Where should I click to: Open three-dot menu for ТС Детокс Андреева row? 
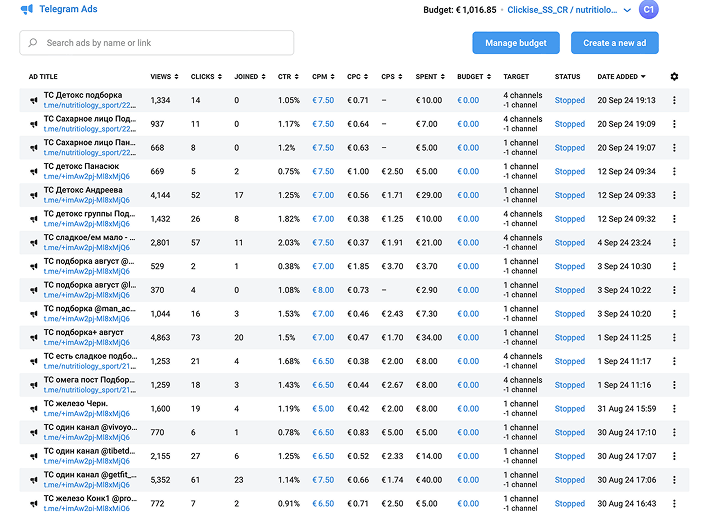click(674, 195)
